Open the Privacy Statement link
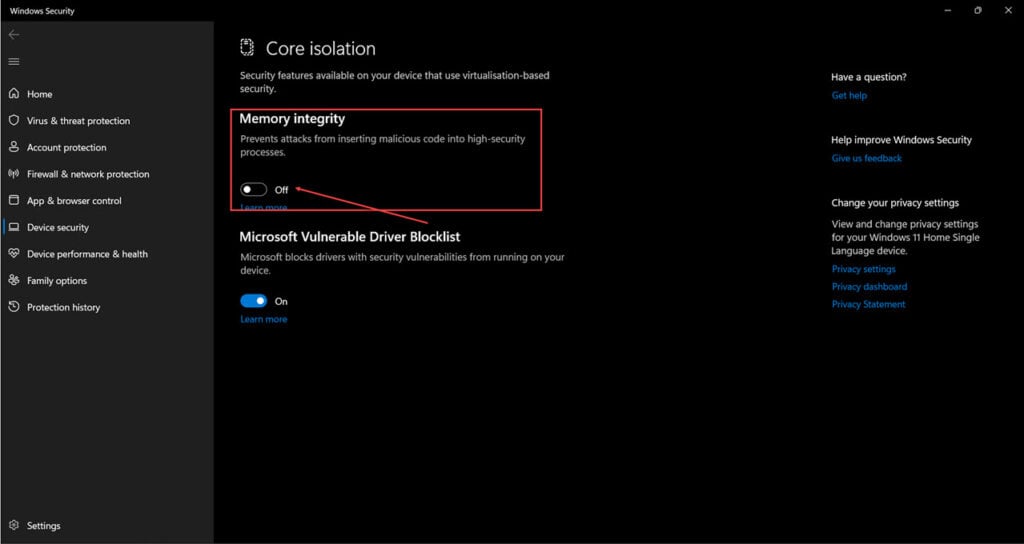This screenshot has width=1024, height=544. coord(869,304)
